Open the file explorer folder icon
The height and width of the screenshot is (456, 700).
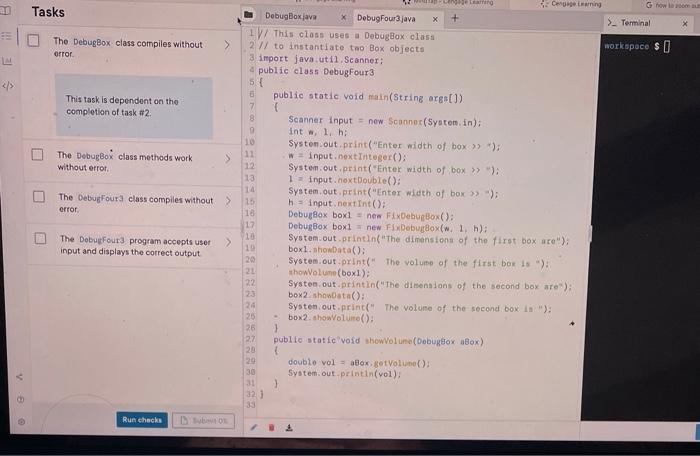pyautogui.click(x=249, y=15)
